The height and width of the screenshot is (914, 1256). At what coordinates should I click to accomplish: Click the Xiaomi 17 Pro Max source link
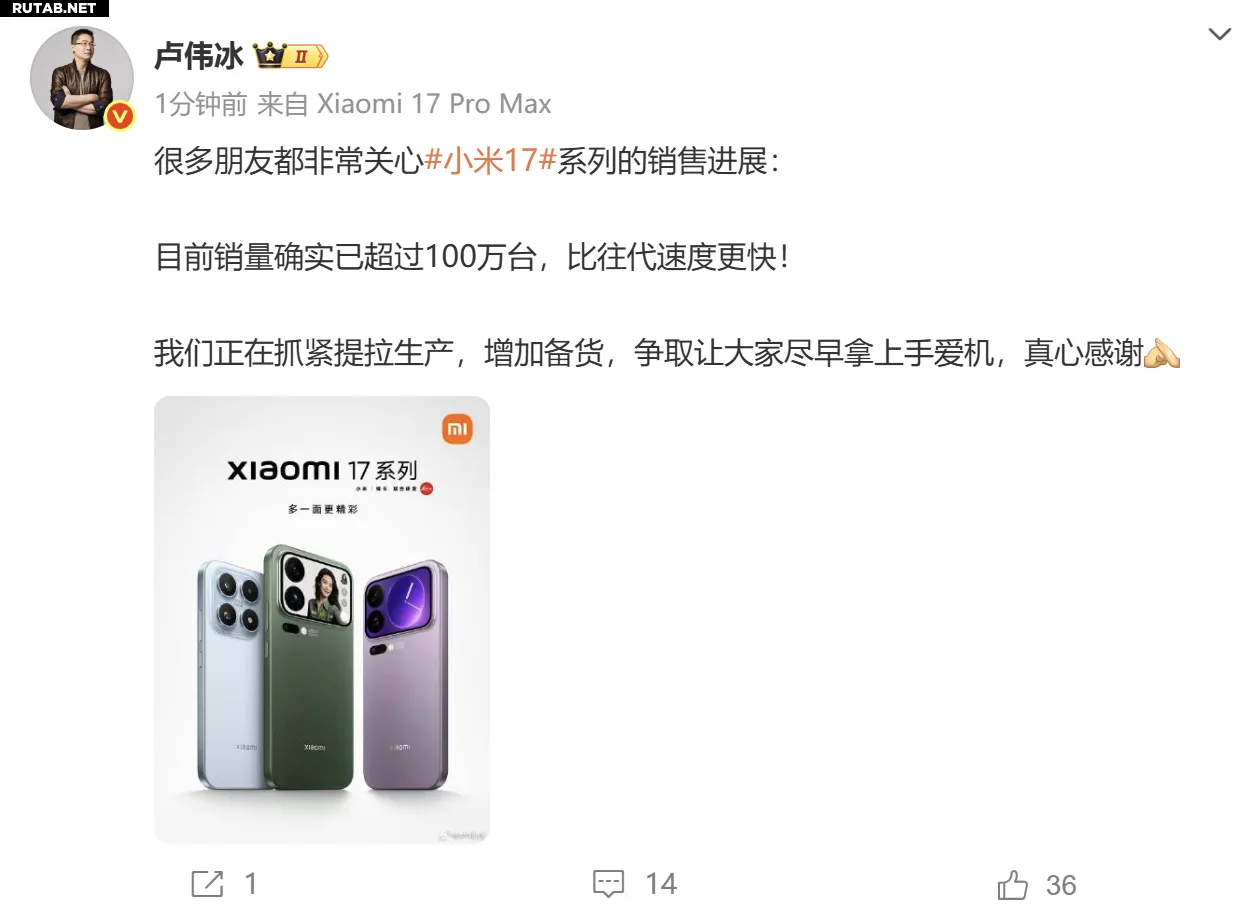[434, 104]
